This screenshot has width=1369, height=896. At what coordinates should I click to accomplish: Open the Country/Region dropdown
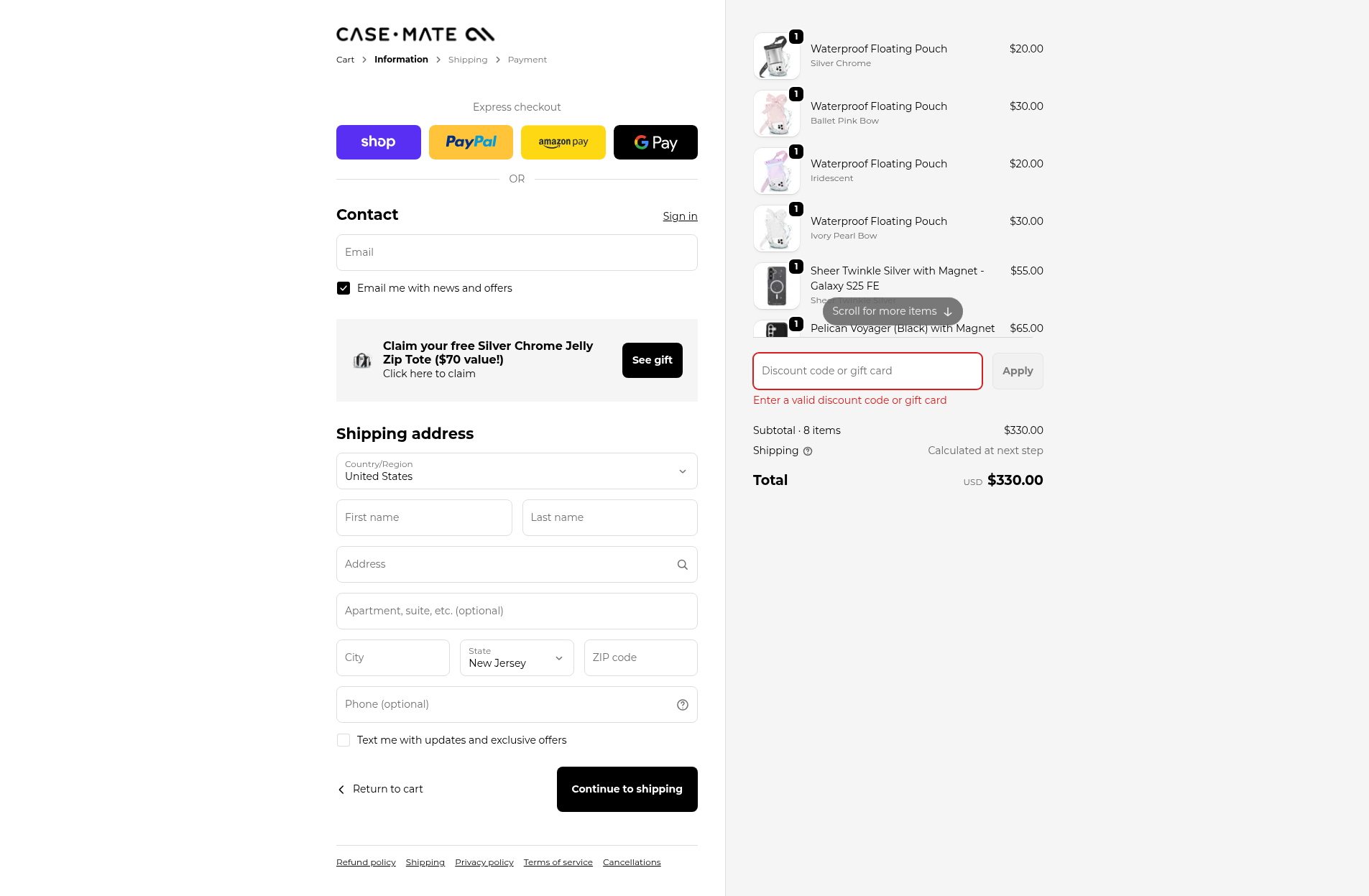click(516, 471)
